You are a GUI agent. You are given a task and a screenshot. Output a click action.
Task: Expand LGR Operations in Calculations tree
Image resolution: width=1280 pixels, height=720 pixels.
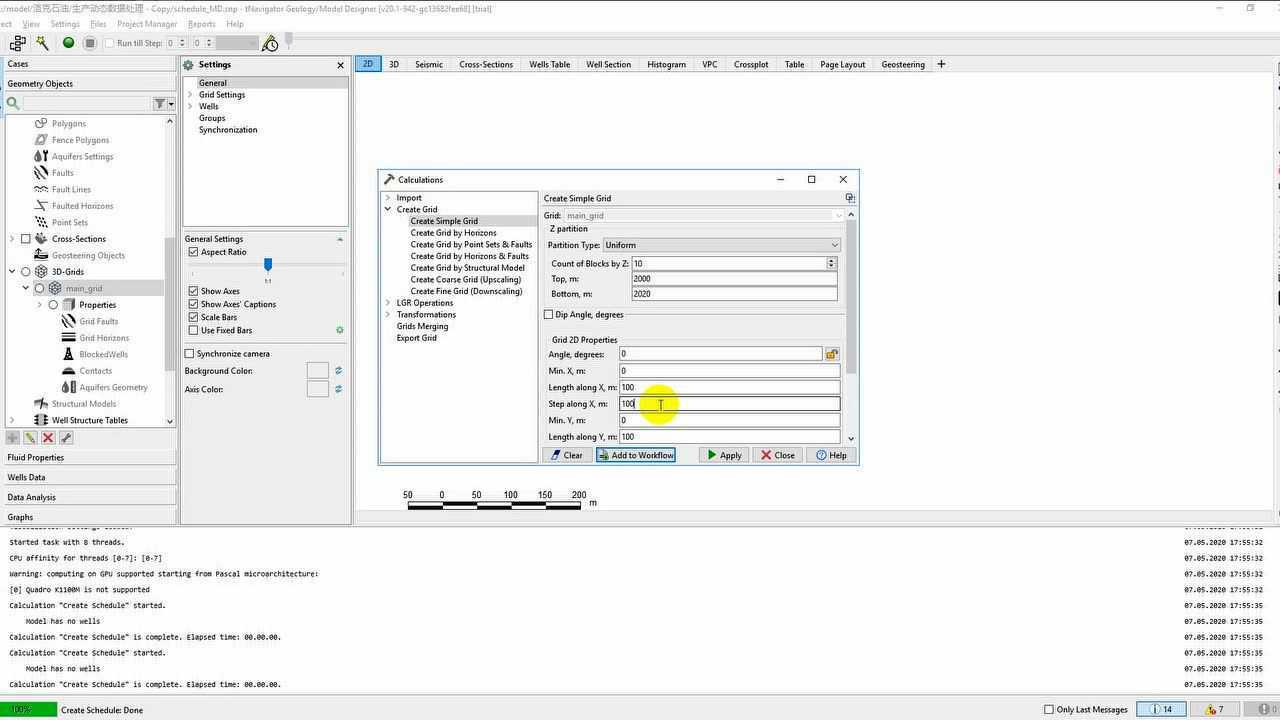click(388, 303)
